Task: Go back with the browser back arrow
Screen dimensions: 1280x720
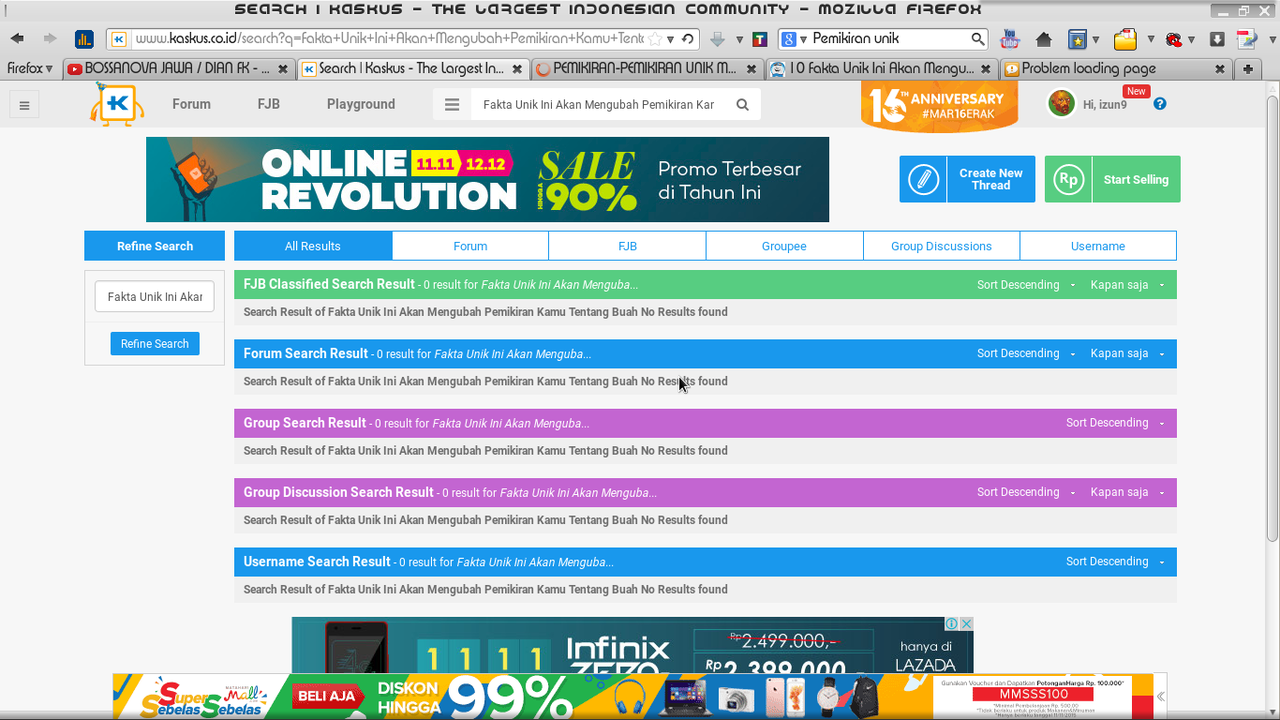Action: pos(17,39)
